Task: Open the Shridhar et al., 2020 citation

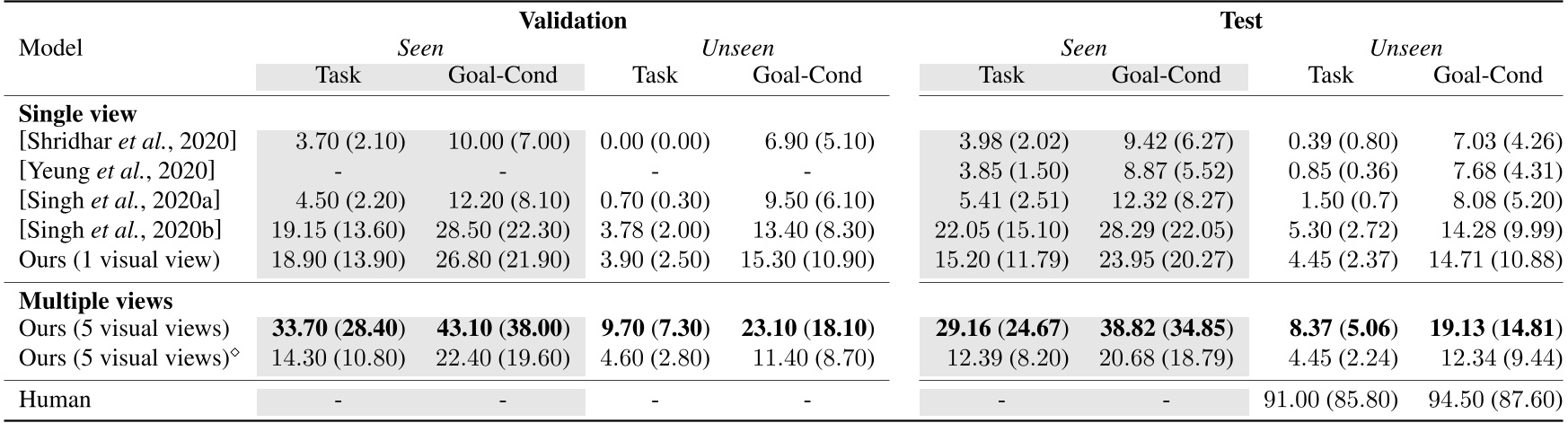Action: [x=128, y=141]
